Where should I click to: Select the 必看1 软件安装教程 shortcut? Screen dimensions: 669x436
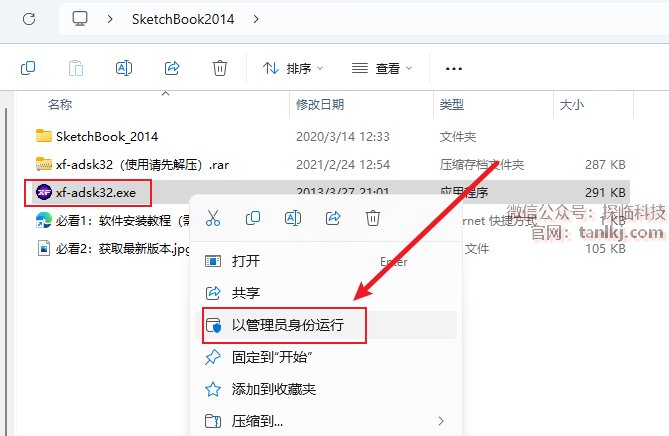click(x=123, y=221)
